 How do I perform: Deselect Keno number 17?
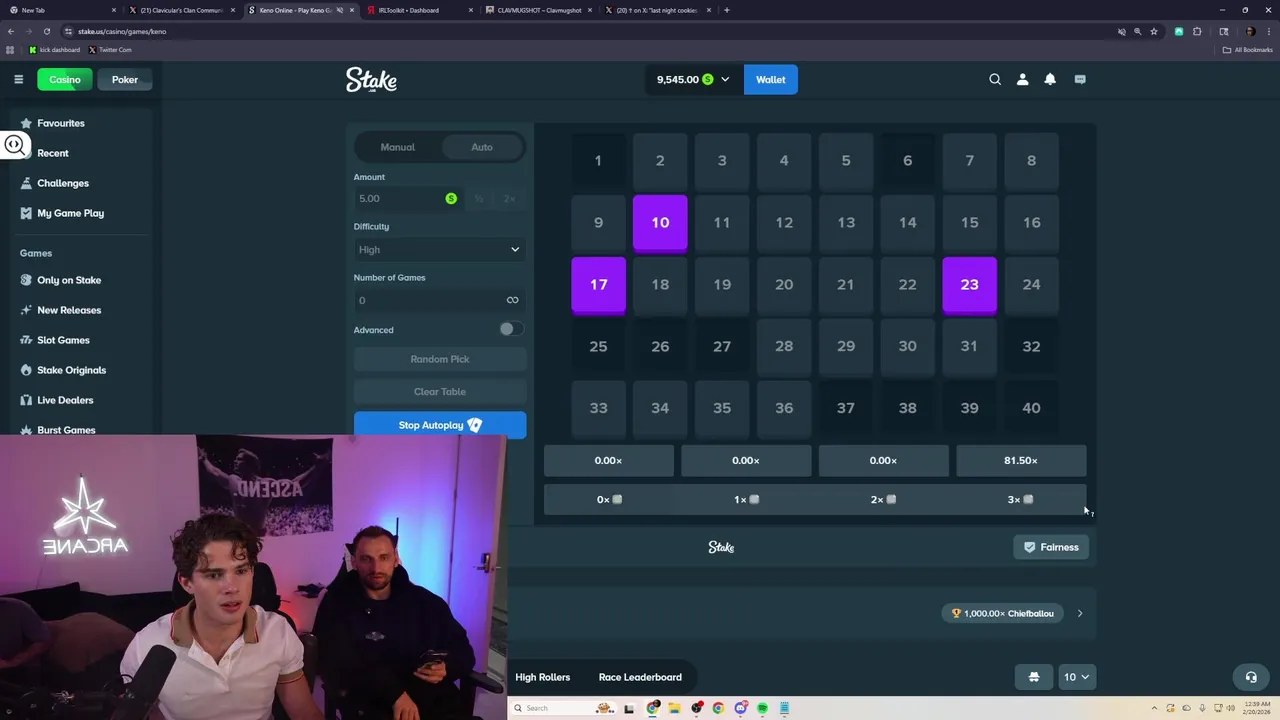[x=598, y=285]
